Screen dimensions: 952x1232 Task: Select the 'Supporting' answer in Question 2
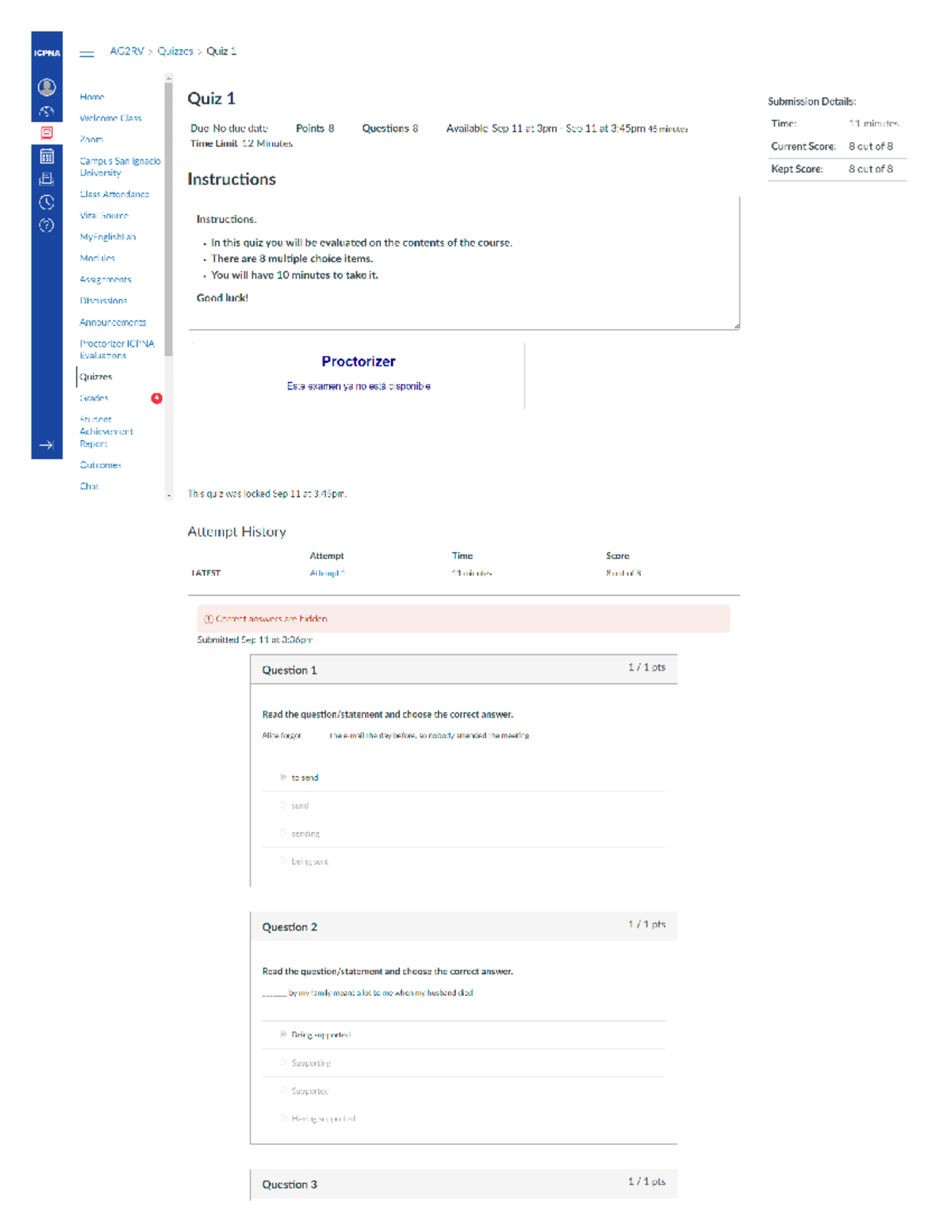click(283, 1062)
